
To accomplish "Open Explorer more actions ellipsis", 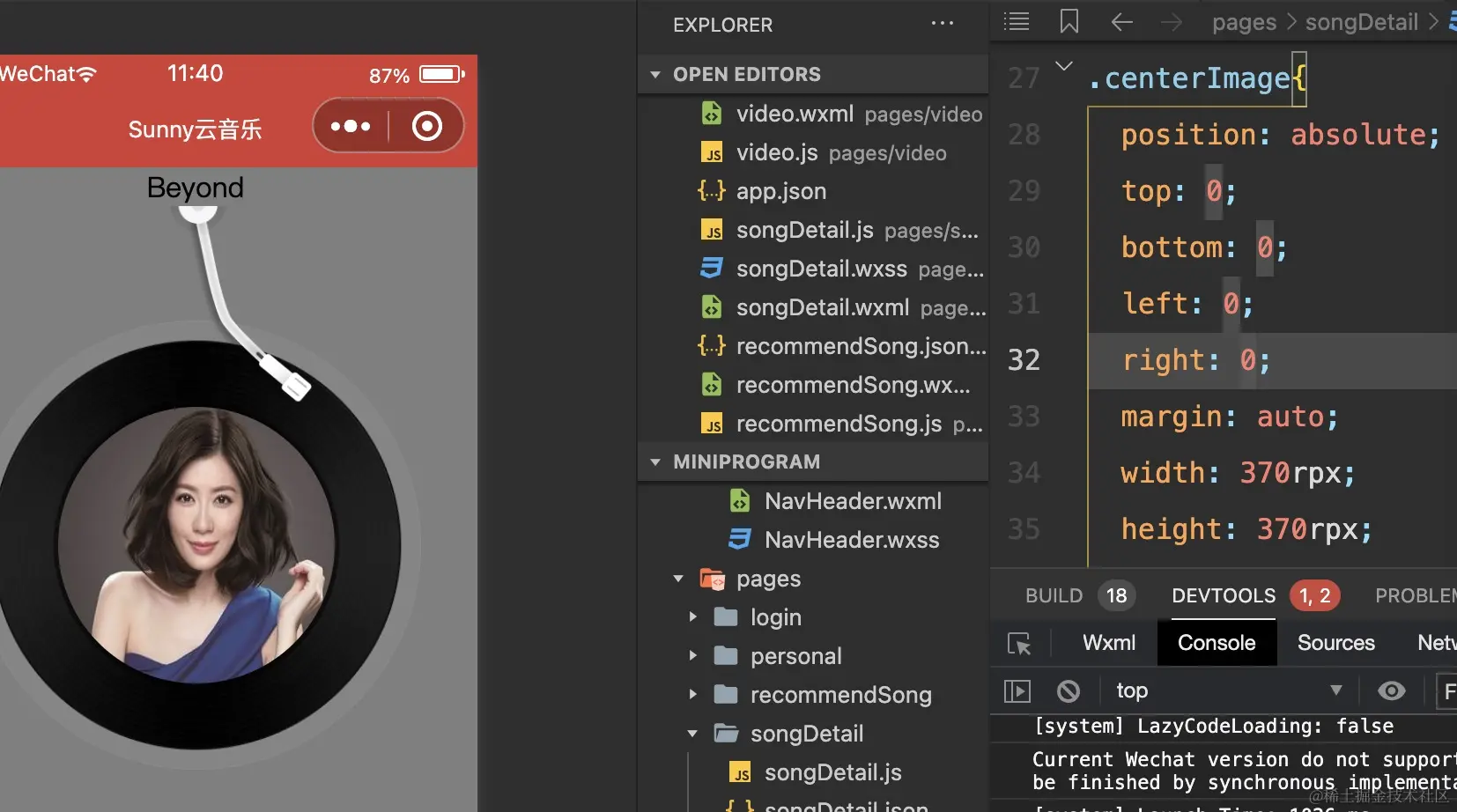I will click(942, 24).
